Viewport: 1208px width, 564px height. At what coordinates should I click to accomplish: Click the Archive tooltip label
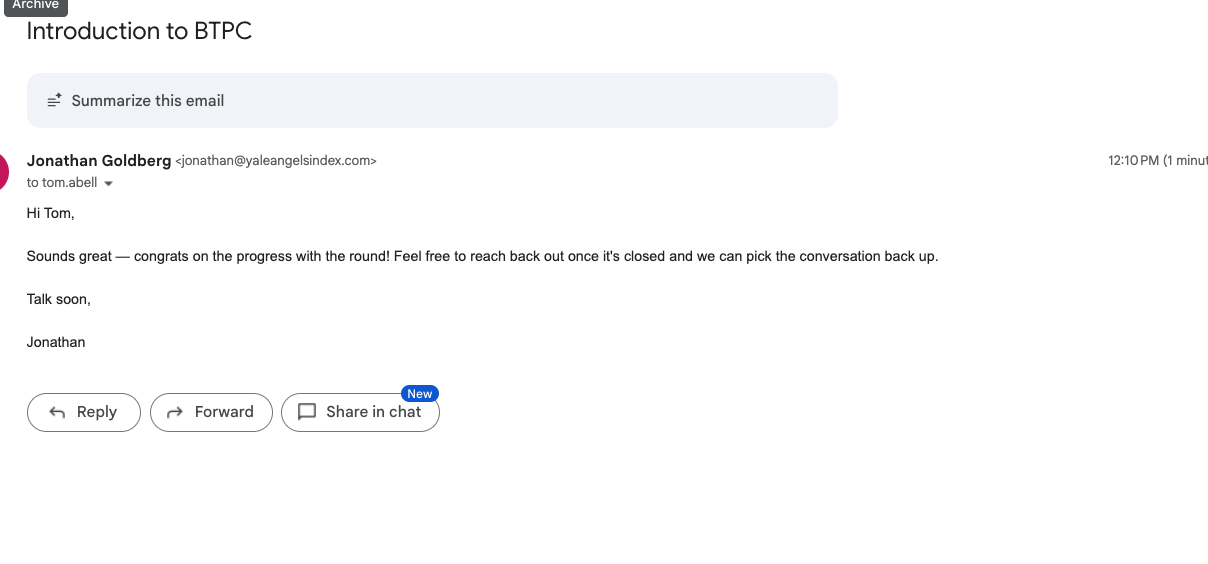tap(36, 6)
